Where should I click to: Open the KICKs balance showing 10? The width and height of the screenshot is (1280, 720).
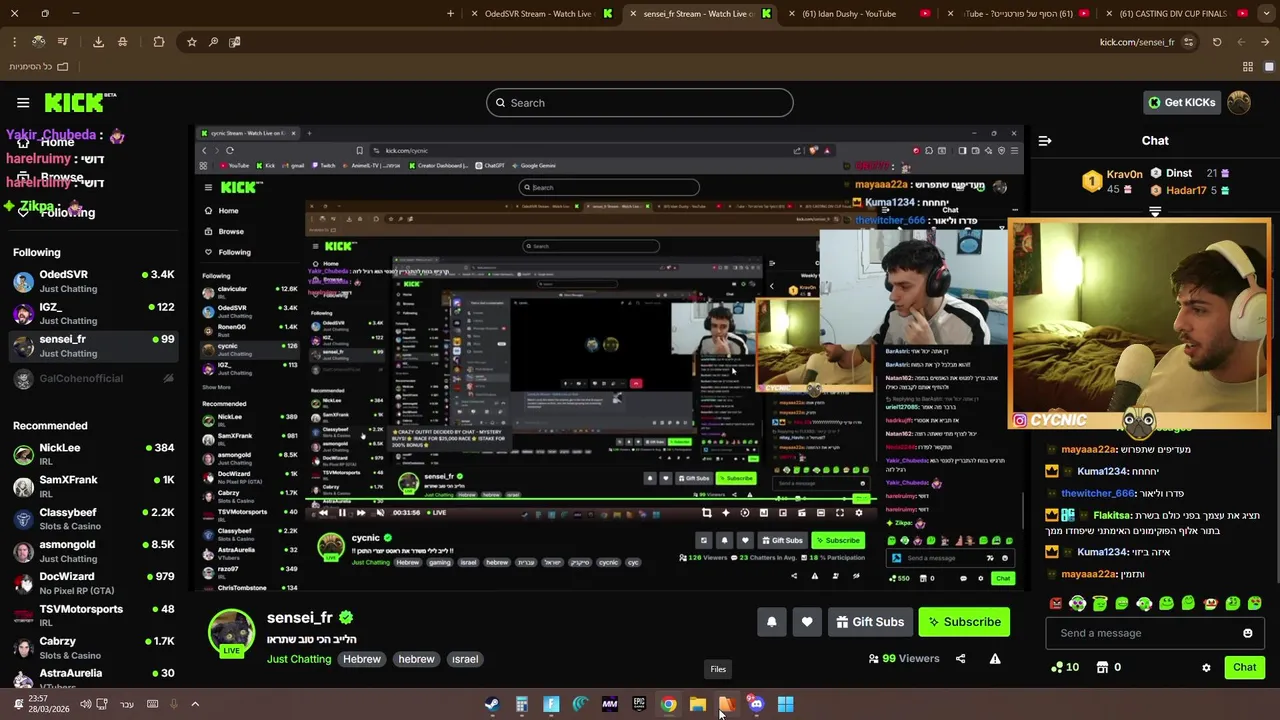click(x=1064, y=667)
